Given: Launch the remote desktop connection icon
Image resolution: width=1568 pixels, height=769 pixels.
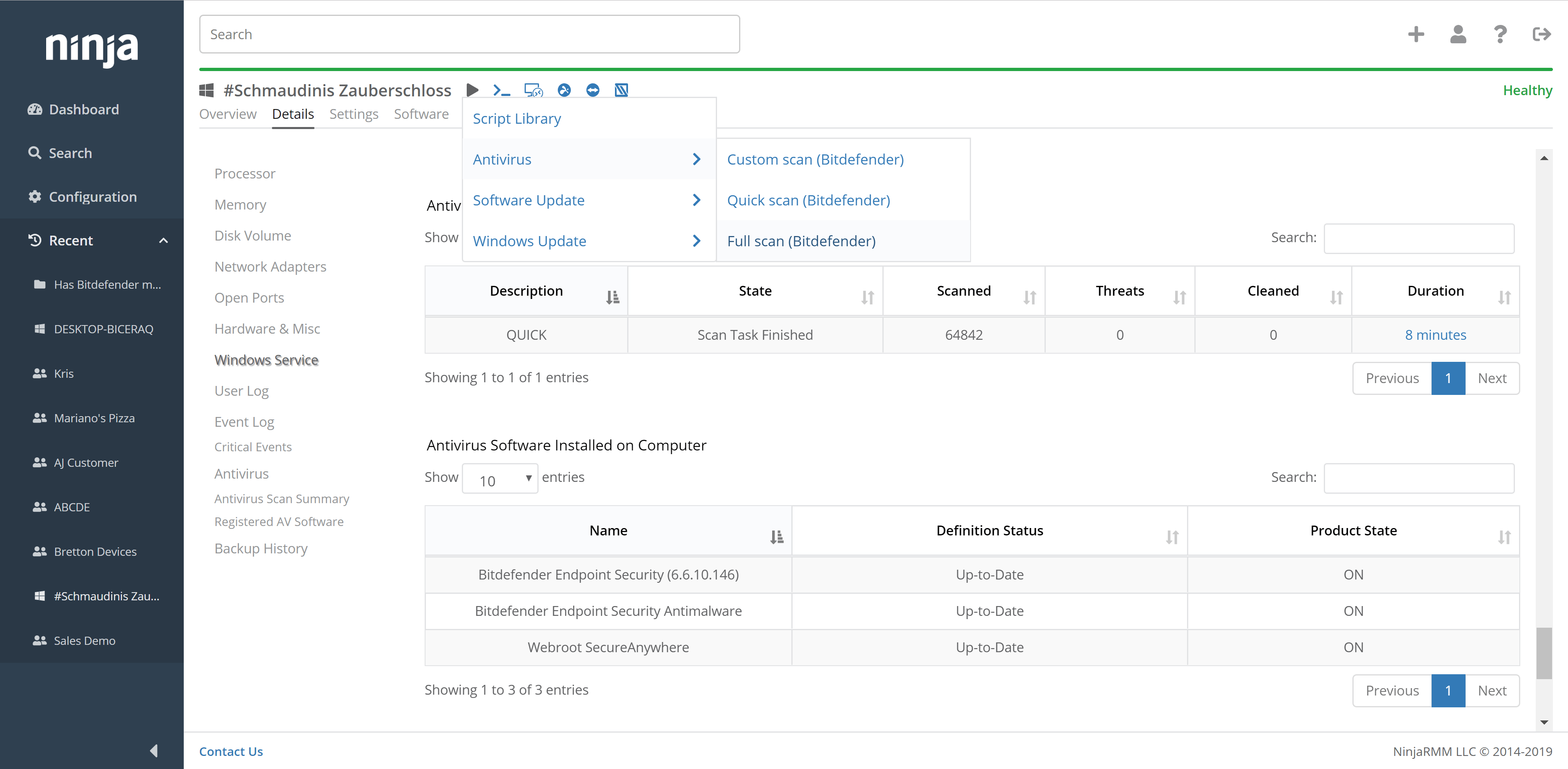Looking at the screenshot, I should click(x=533, y=90).
